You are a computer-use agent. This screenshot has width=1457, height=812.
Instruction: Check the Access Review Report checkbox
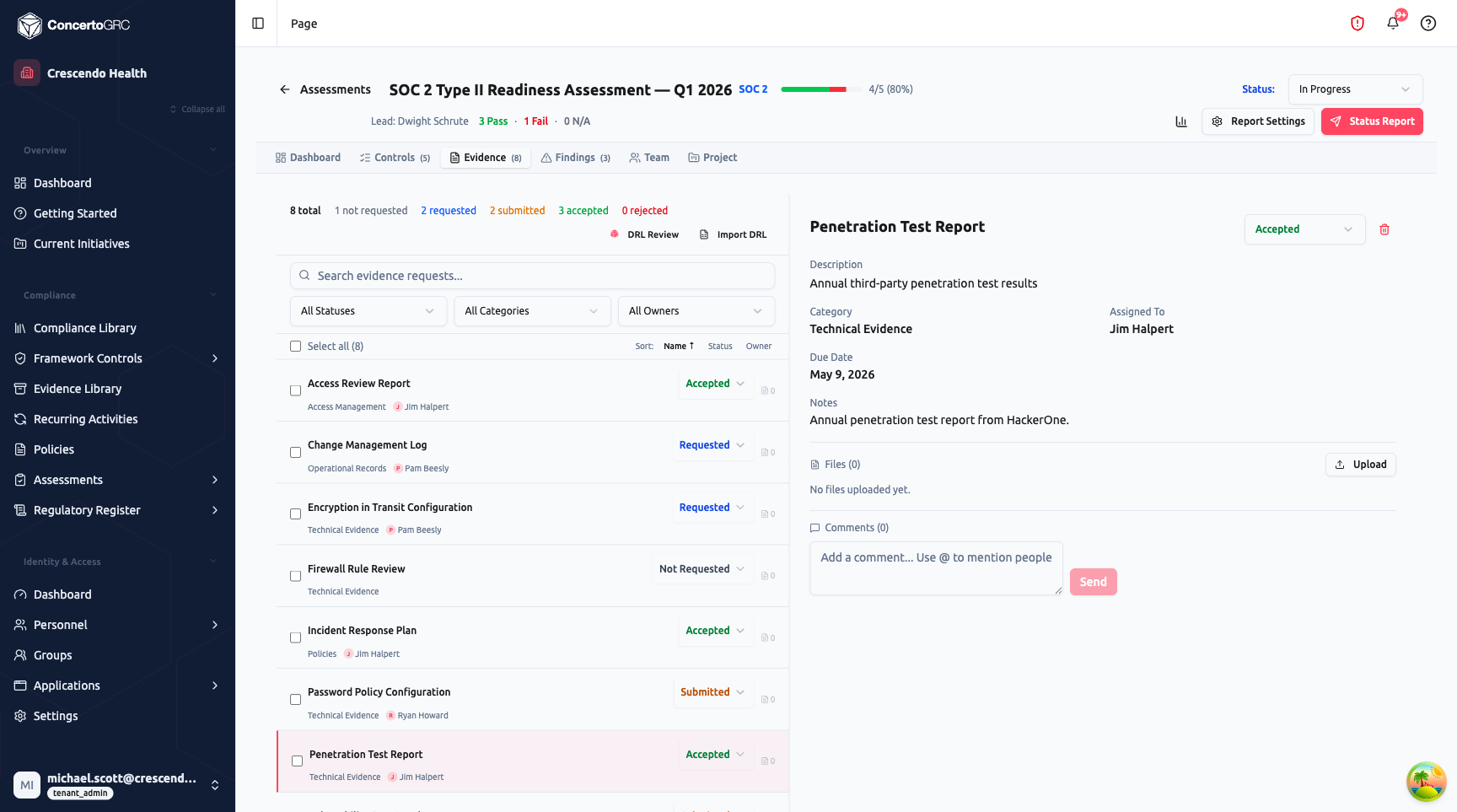(x=295, y=390)
